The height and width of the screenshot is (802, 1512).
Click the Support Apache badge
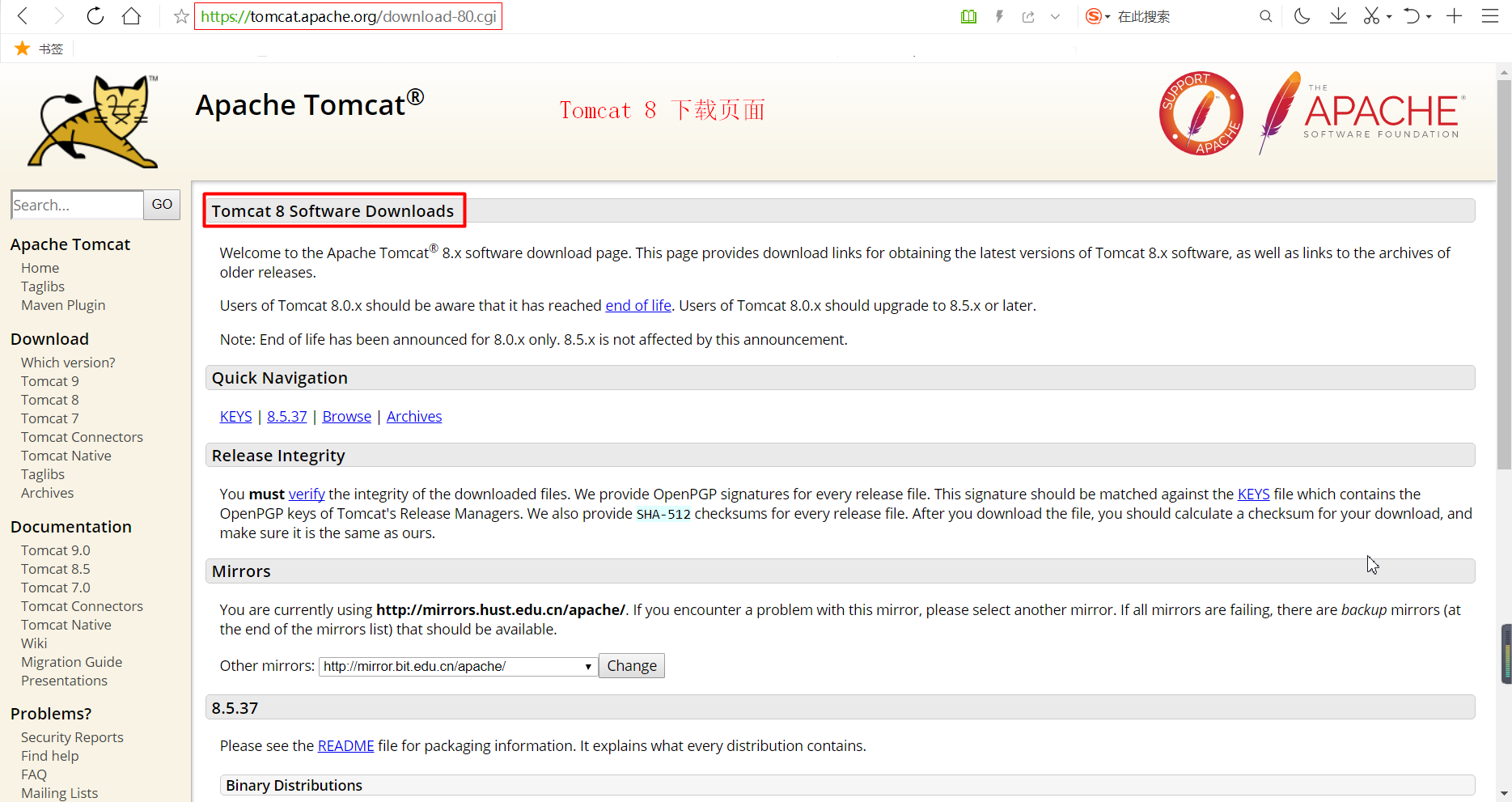[x=1201, y=113]
